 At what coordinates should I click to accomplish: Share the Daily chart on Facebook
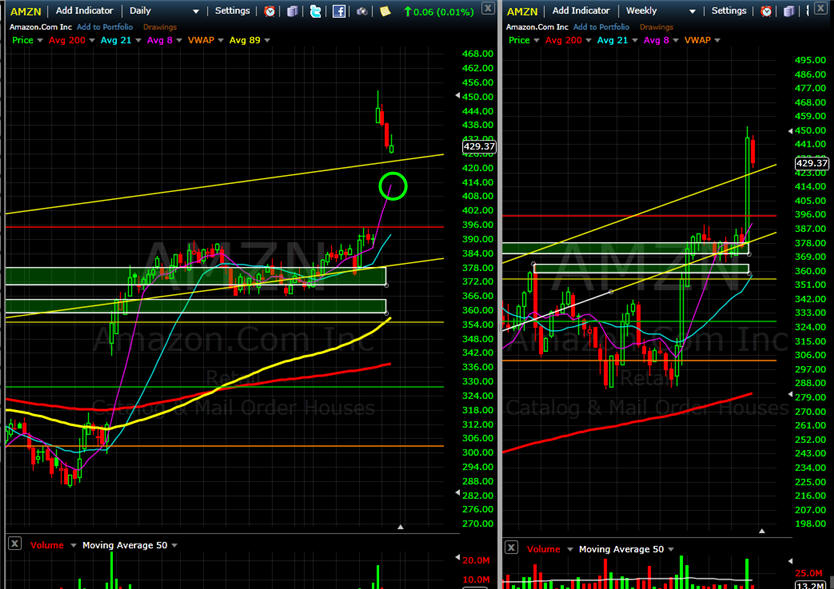tap(339, 11)
